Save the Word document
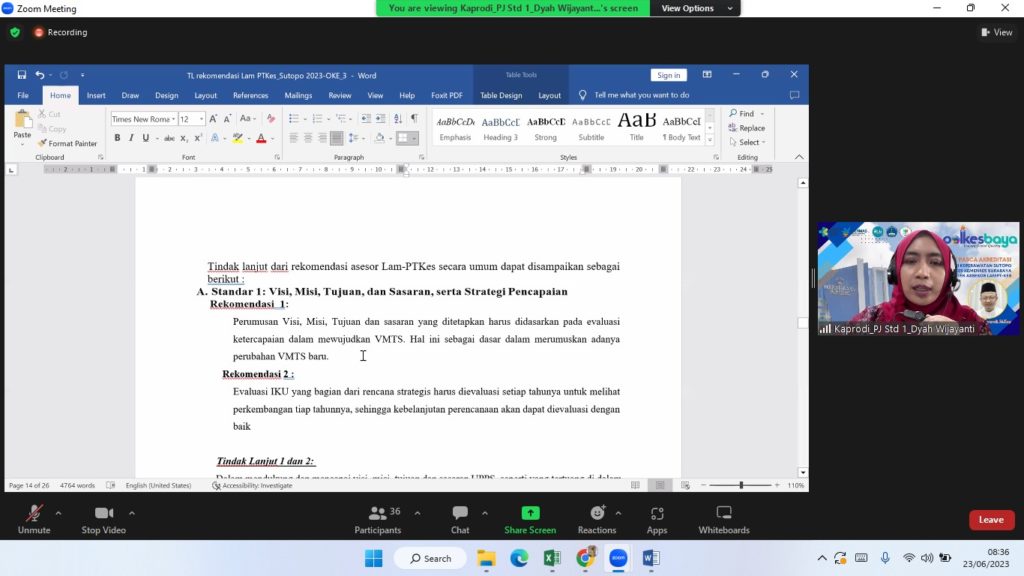1024x576 pixels. point(22,75)
